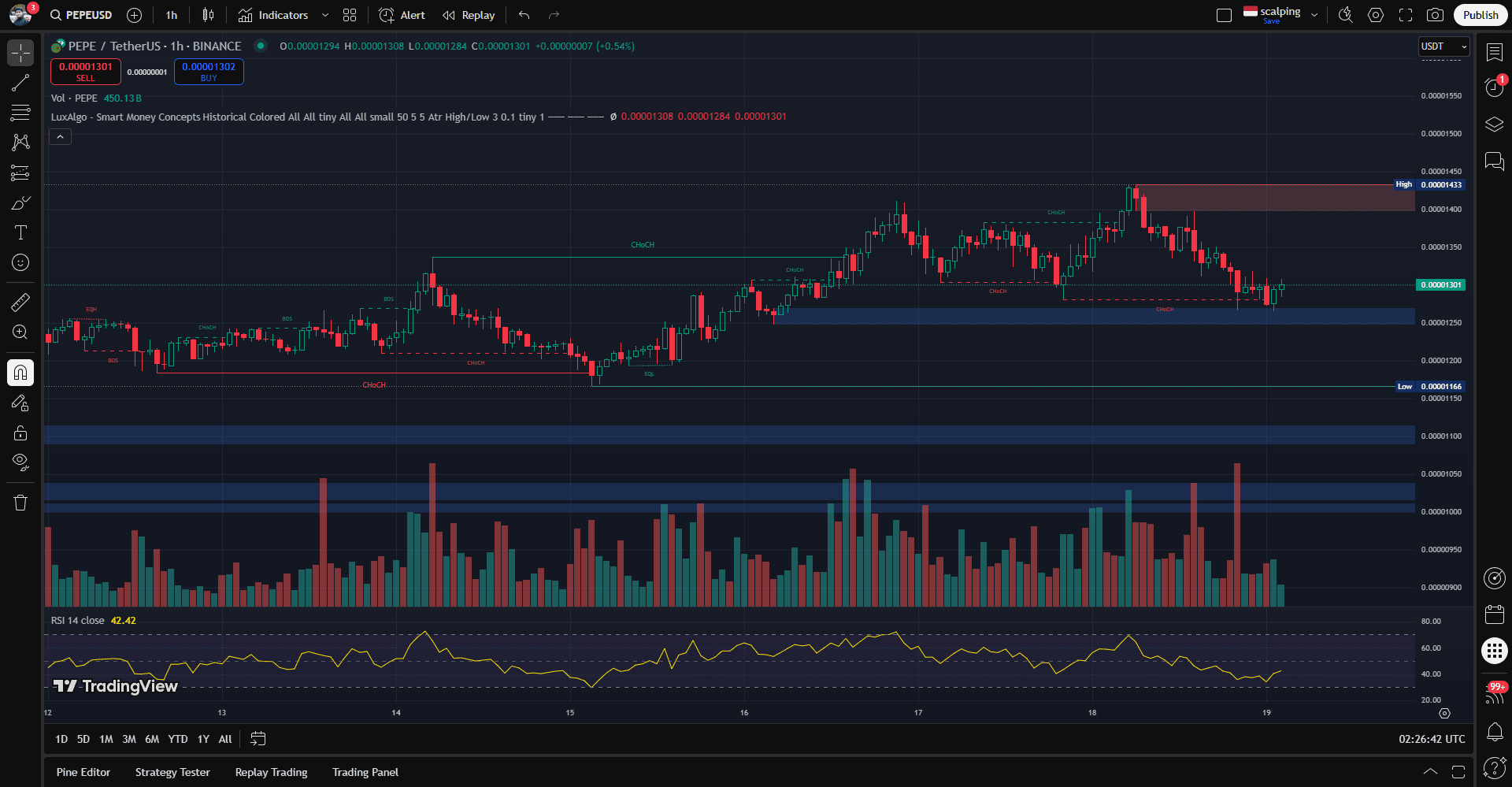Image resolution: width=1512 pixels, height=787 pixels.
Task: Open the watchlist panel icon
Action: [x=1494, y=52]
